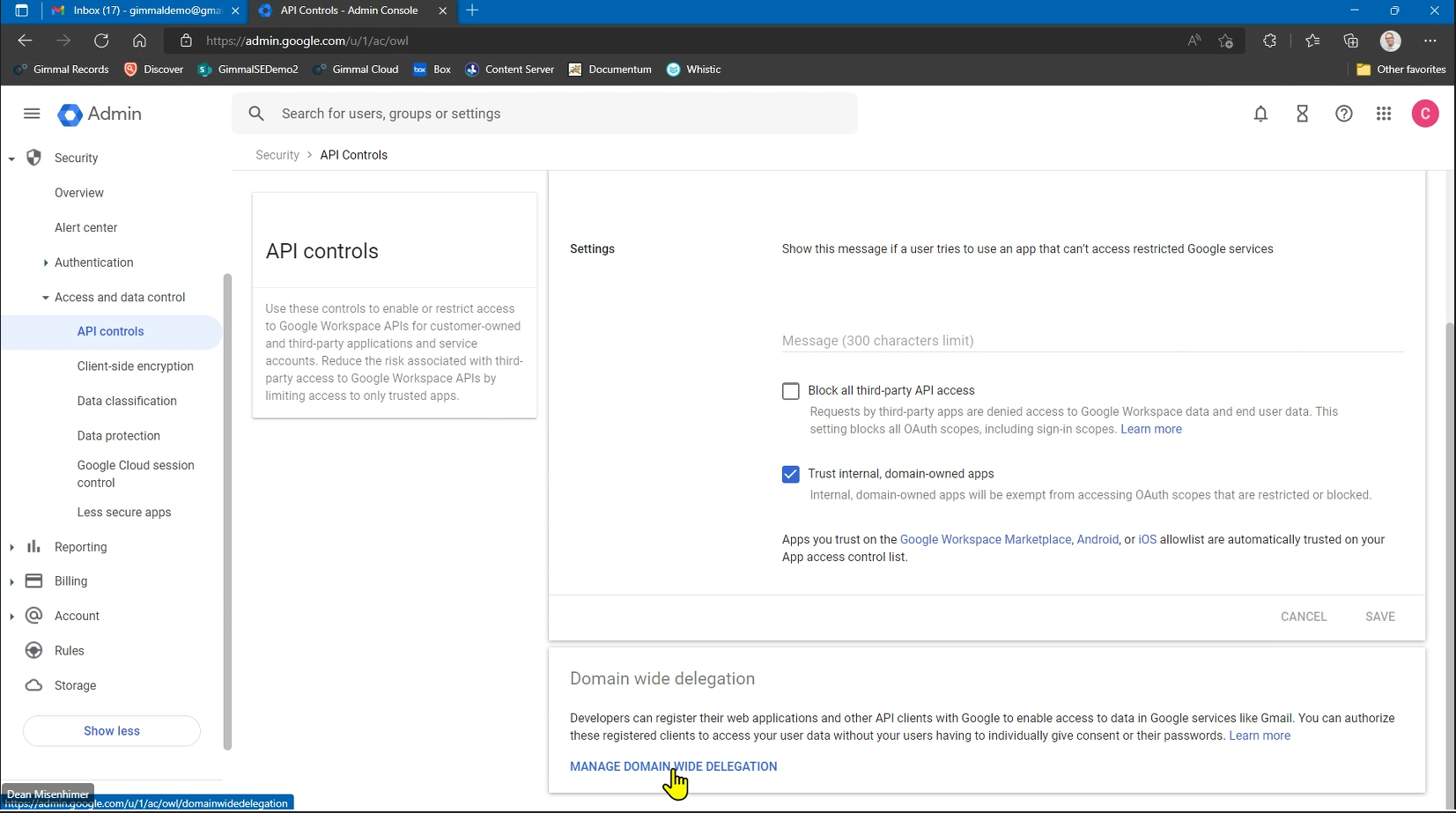The height and width of the screenshot is (813, 1456).
Task: Select Client-side encryption in sidebar
Action: coord(135,366)
